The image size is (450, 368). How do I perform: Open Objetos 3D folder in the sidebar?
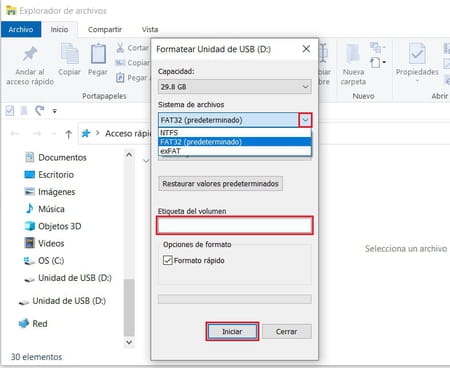coord(59,226)
